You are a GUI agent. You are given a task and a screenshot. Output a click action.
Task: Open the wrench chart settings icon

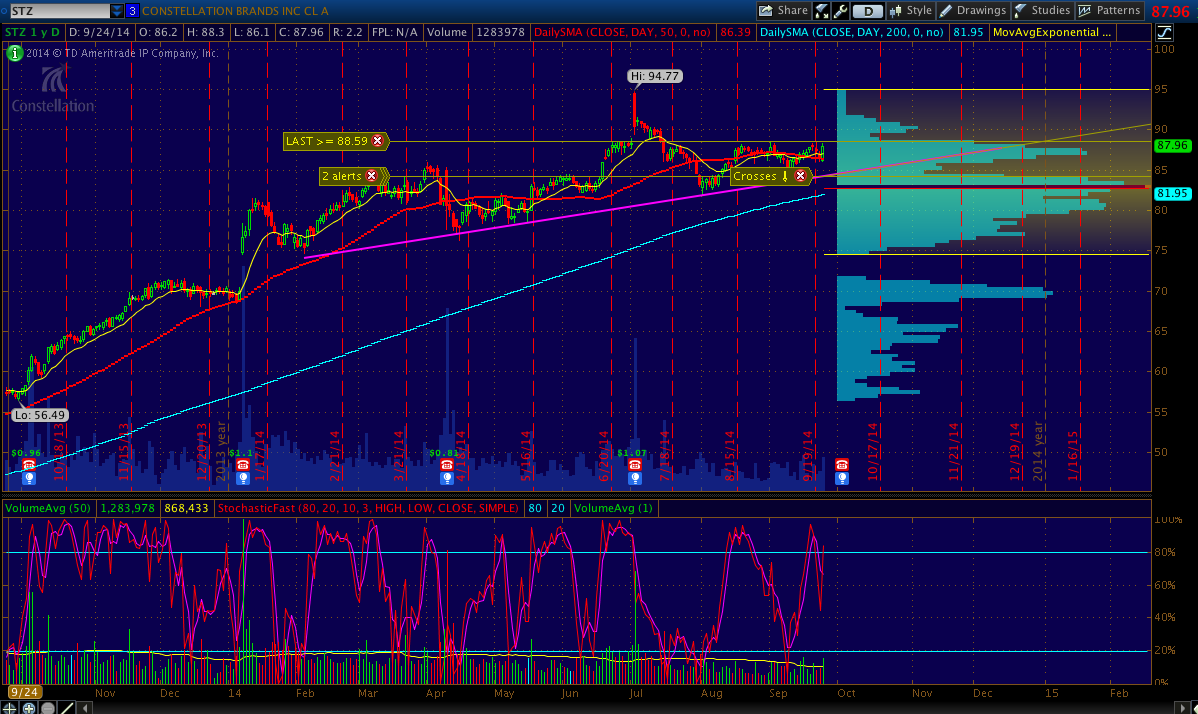[839, 11]
